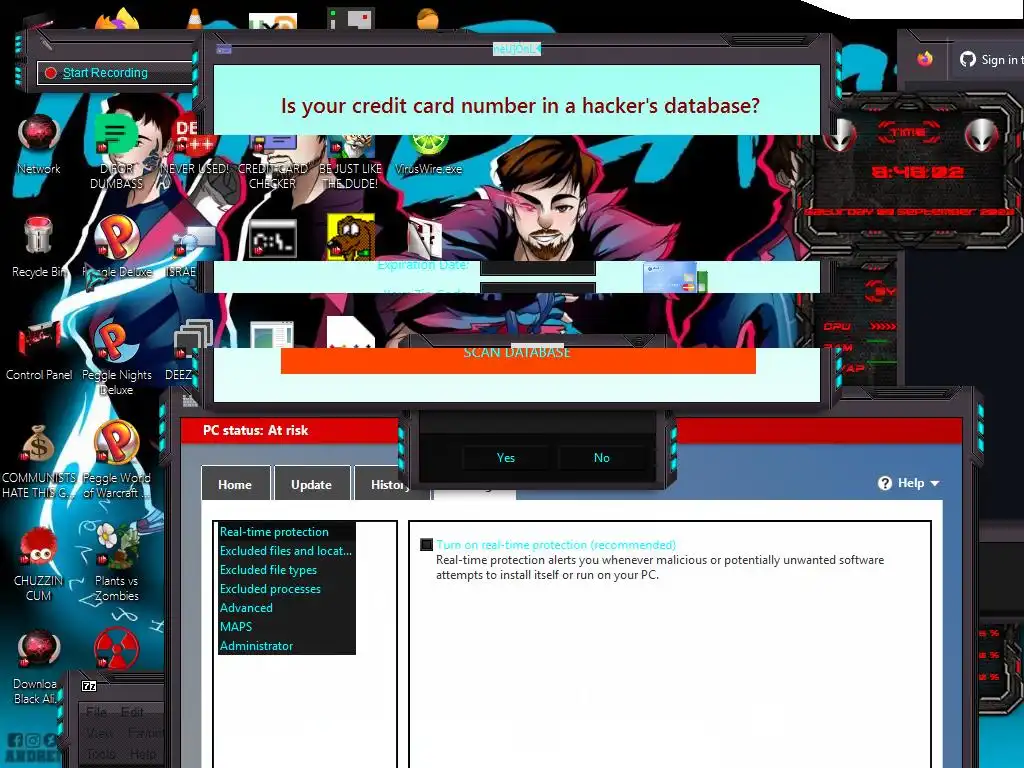Click the PC status: At risk banner text
Screen dimensions: 1024x768
point(255,430)
